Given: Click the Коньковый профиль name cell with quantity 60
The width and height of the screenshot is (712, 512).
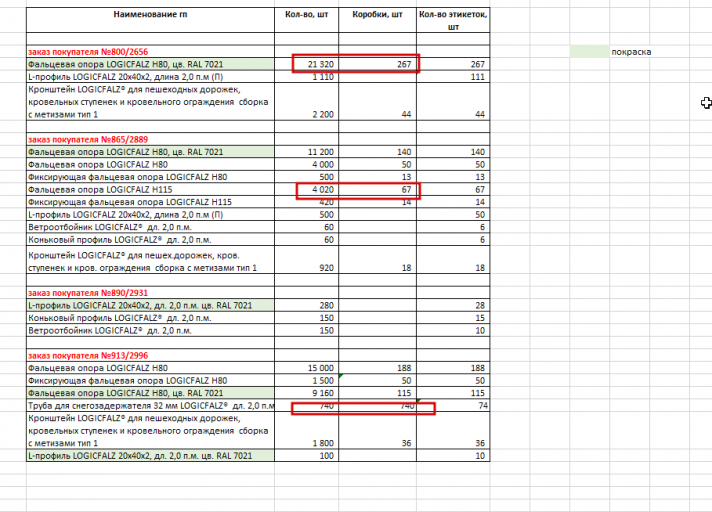Looking at the screenshot, I should pos(150,239).
